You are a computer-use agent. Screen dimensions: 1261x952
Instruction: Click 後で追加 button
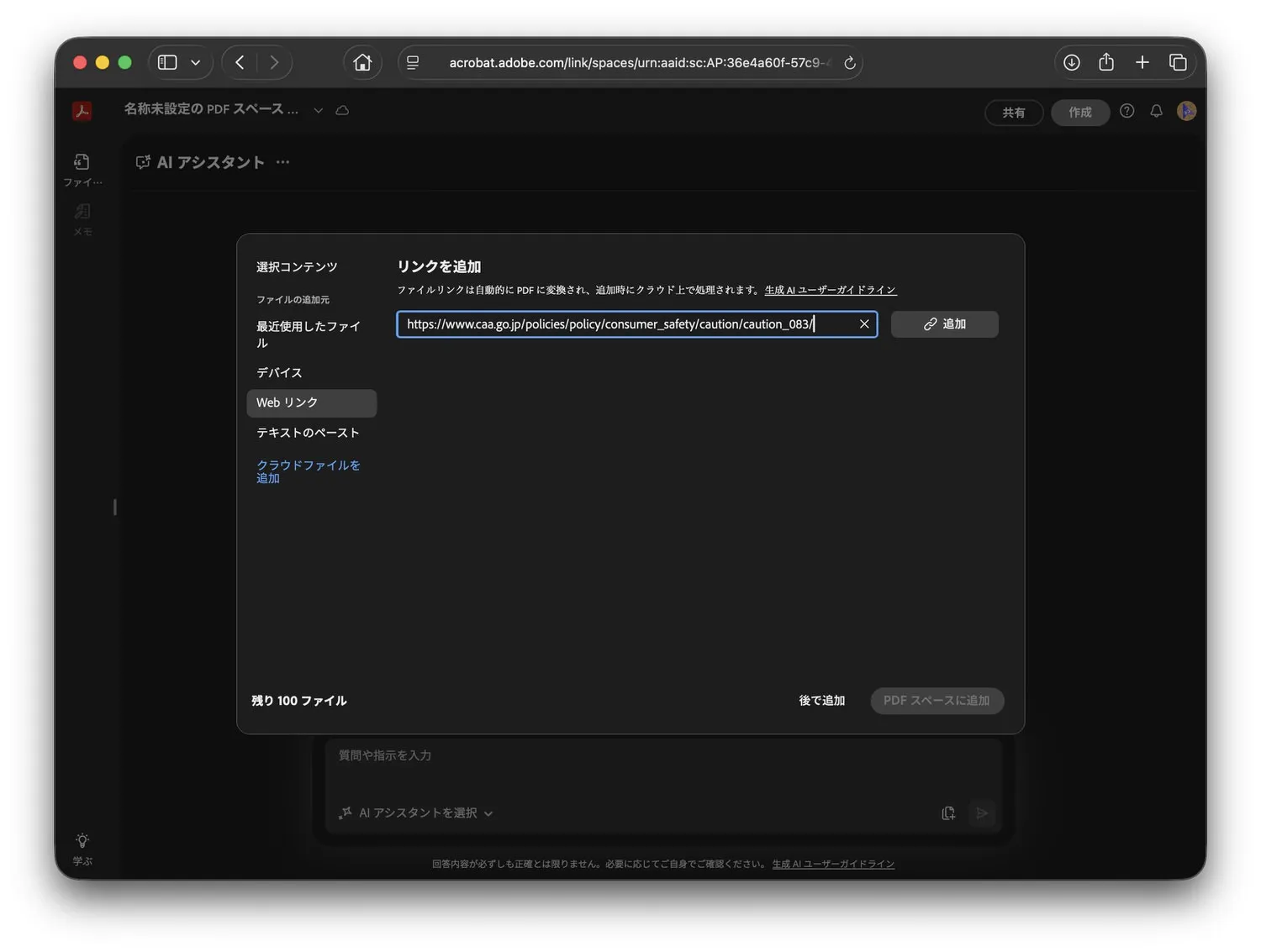tap(821, 701)
